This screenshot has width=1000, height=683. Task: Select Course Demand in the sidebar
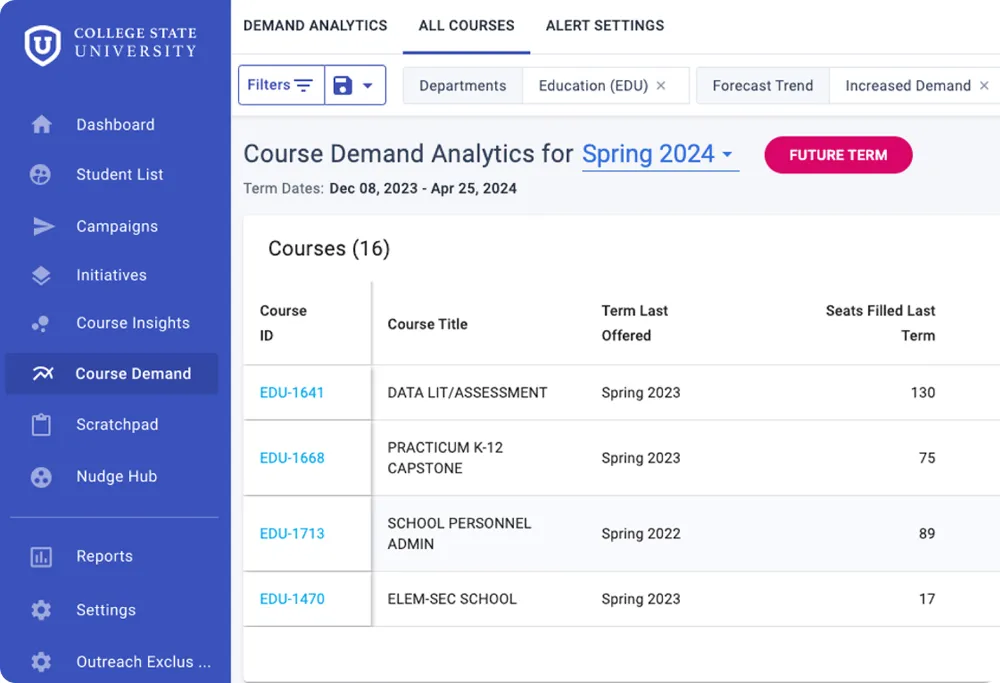[x=112, y=373]
